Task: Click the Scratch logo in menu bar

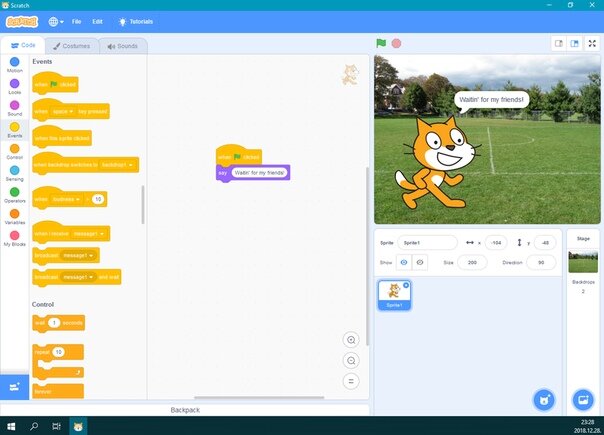Action: pos(22,22)
